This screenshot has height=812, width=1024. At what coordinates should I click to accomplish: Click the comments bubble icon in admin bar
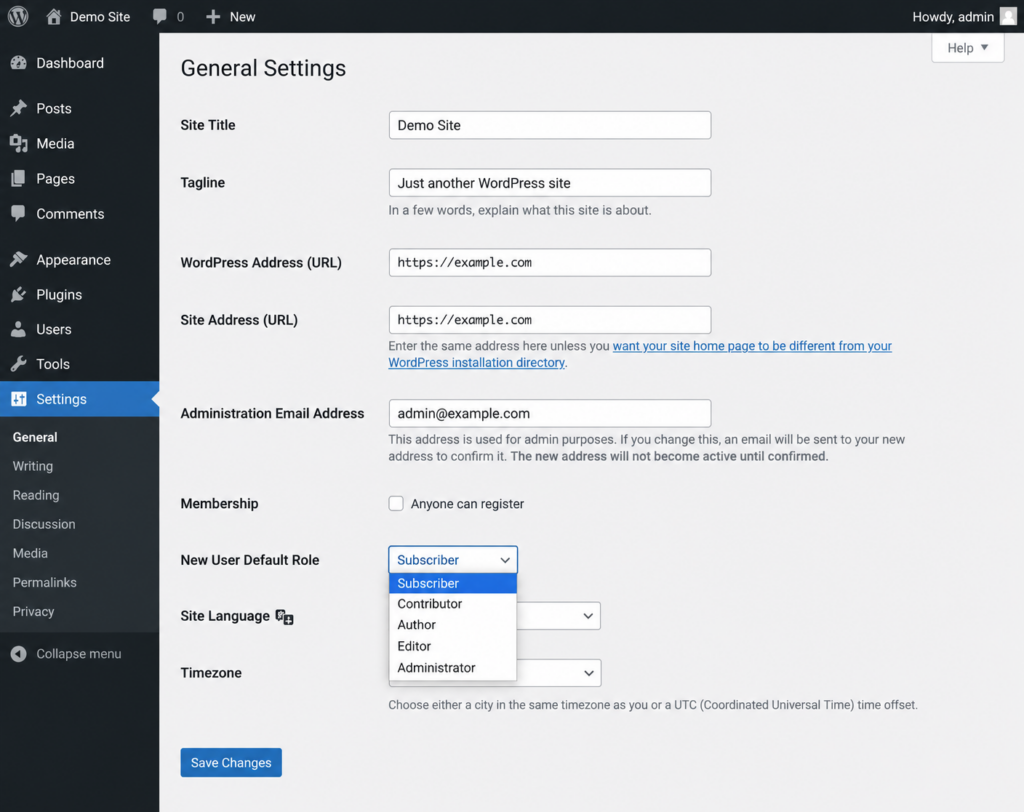(159, 16)
